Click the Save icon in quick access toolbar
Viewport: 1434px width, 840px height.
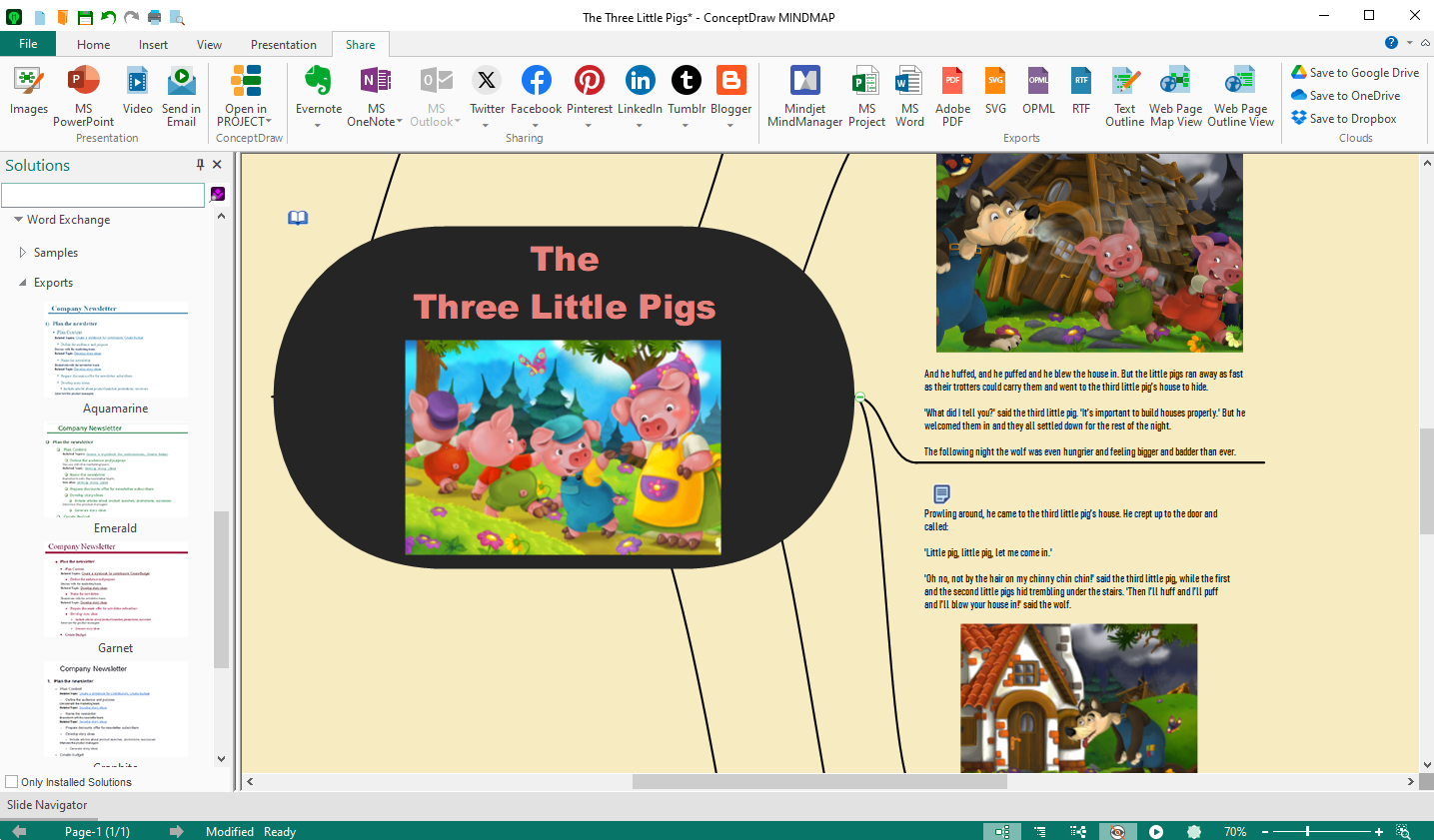point(85,17)
